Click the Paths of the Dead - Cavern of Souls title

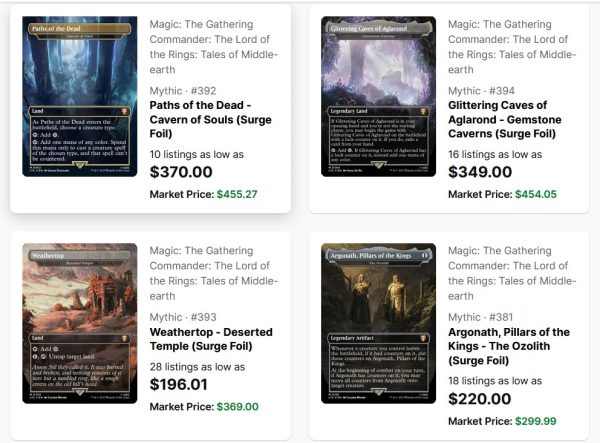point(210,119)
